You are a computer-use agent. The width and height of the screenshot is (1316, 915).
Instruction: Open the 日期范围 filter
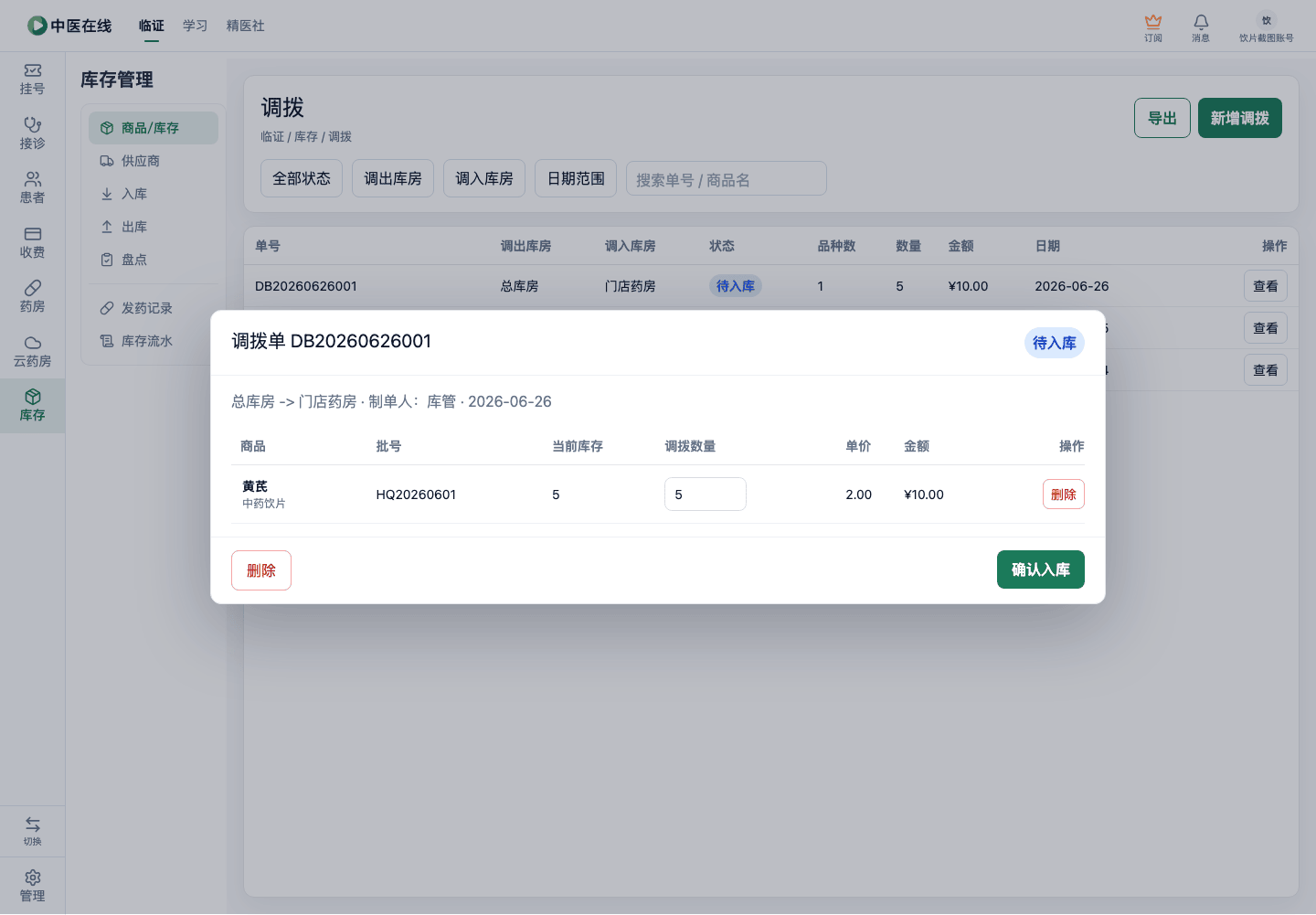576,178
